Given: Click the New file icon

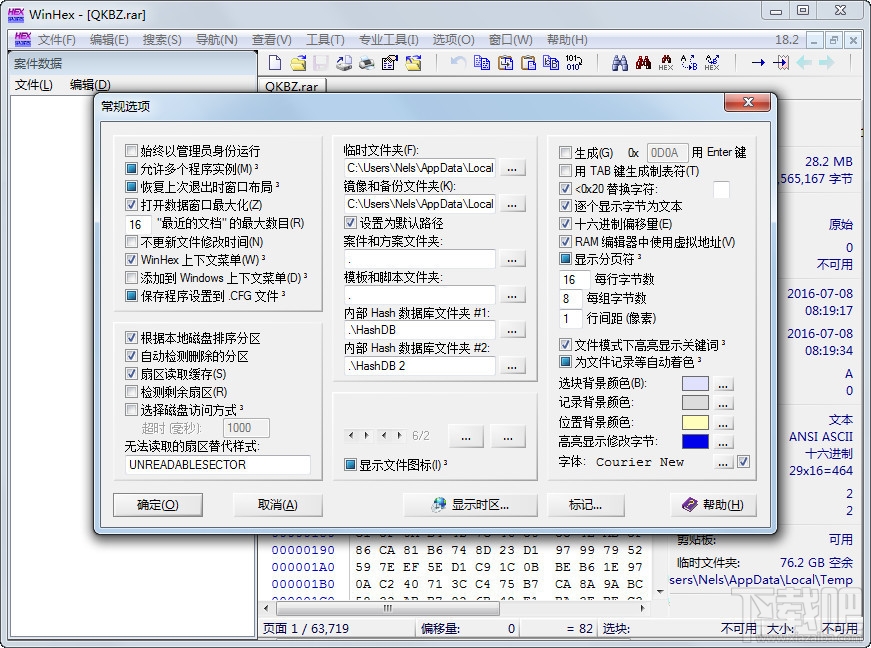Looking at the screenshot, I should tap(273, 62).
